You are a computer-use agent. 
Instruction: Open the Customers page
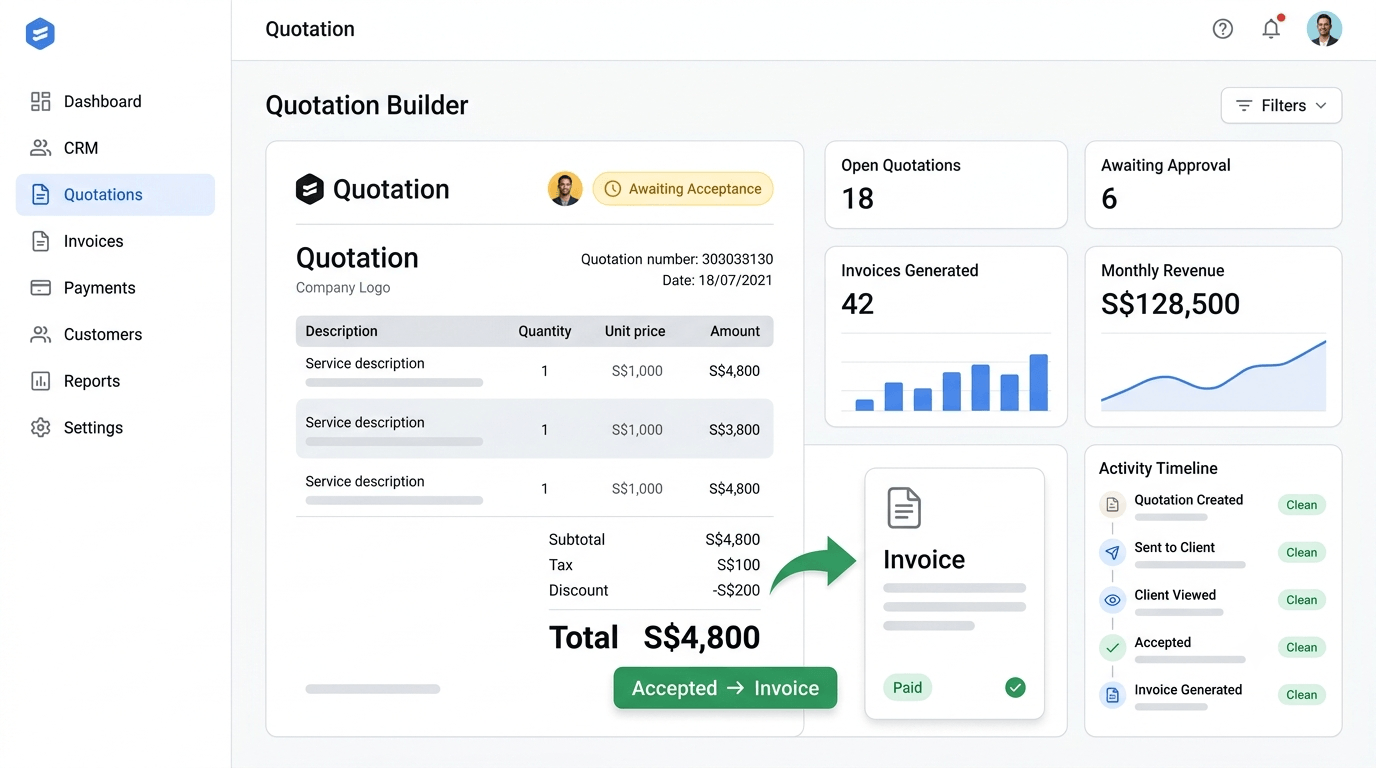(115, 334)
